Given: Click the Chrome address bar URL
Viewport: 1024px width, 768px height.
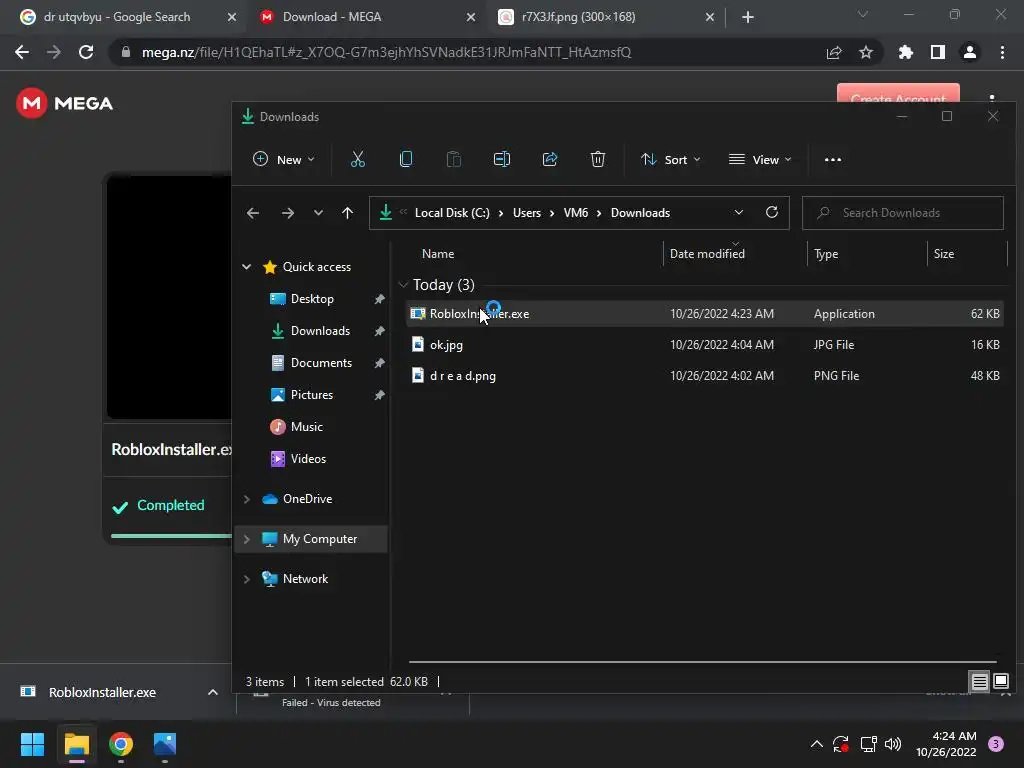Looking at the screenshot, I should pyautogui.click(x=387, y=52).
